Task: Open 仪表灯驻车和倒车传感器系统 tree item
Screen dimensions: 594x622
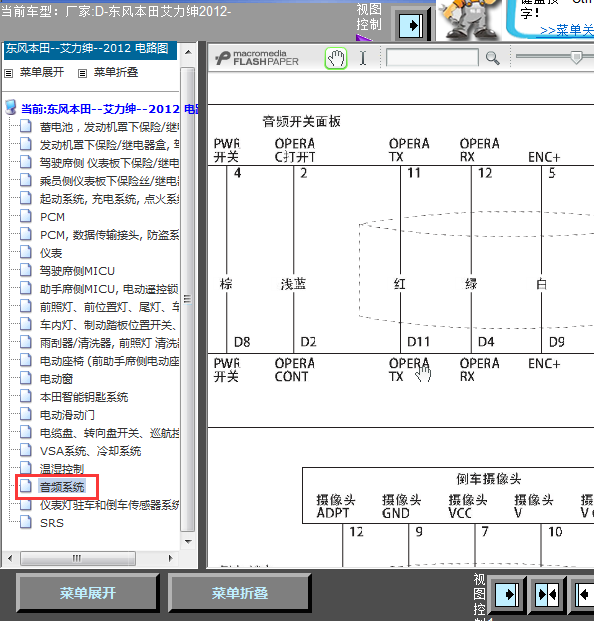Action: point(109,505)
